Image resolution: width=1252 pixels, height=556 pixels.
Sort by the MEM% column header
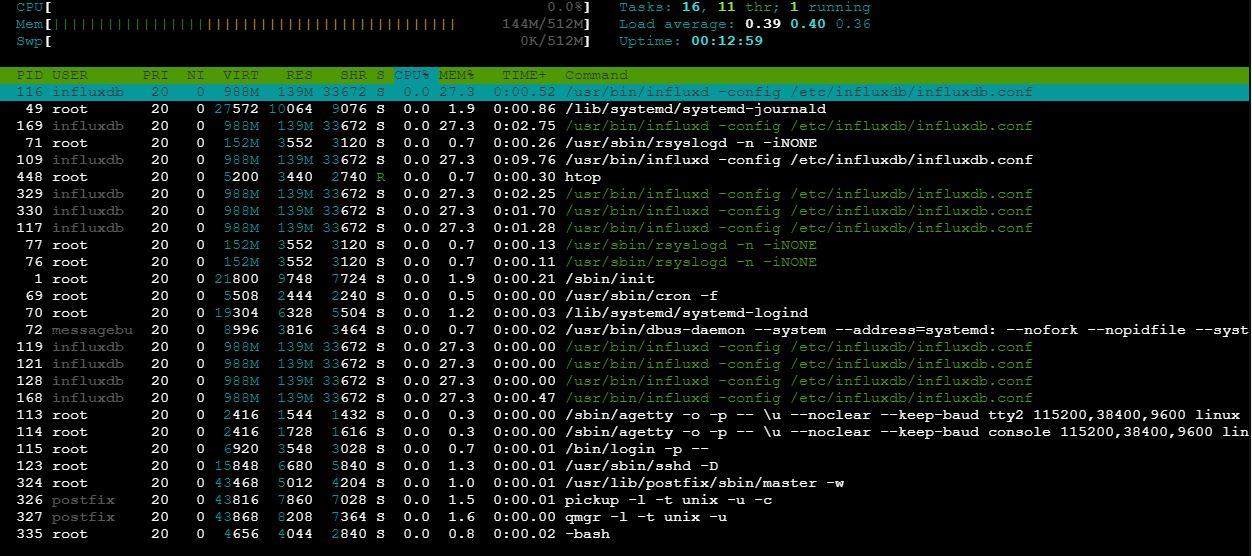(457, 75)
